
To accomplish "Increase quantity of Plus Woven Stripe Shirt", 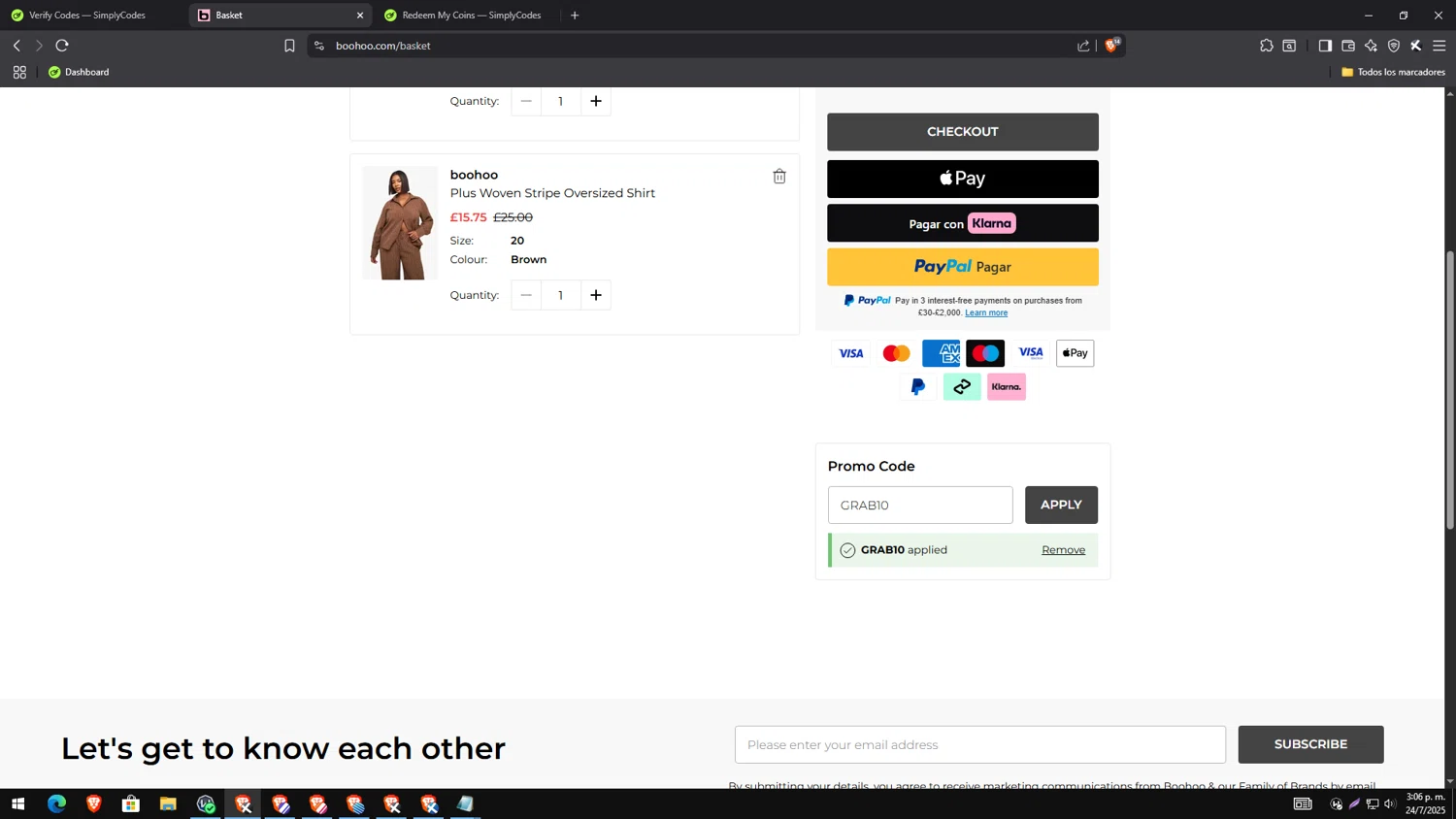I will pyautogui.click(x=596, y=295).
